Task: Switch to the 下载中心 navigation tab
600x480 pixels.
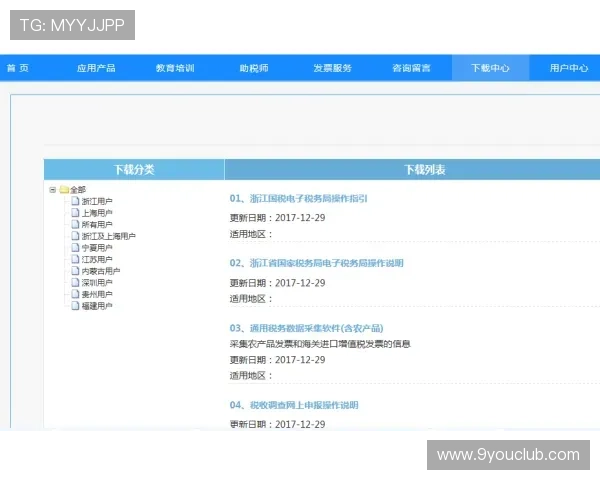Action: [x=490, y=68]
